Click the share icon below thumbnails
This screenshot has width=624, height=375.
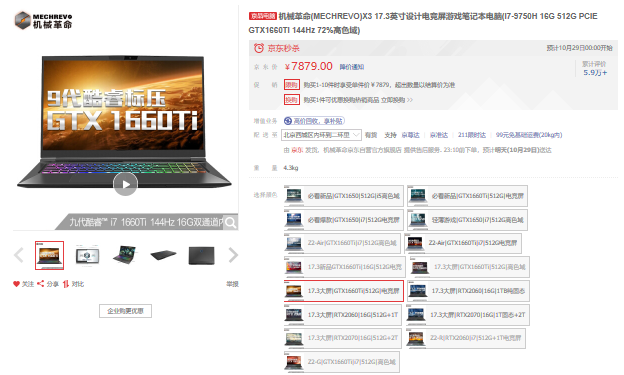pos(40,284)
